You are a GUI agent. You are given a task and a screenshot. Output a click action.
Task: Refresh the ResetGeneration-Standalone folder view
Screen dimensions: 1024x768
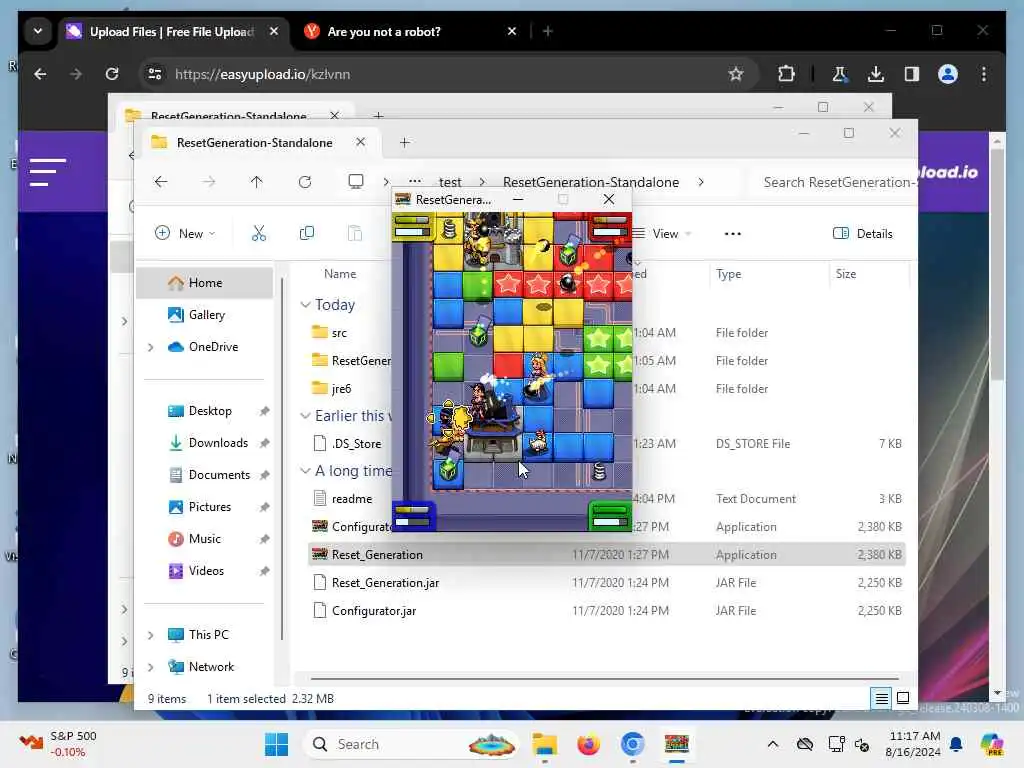pos(304,182)
